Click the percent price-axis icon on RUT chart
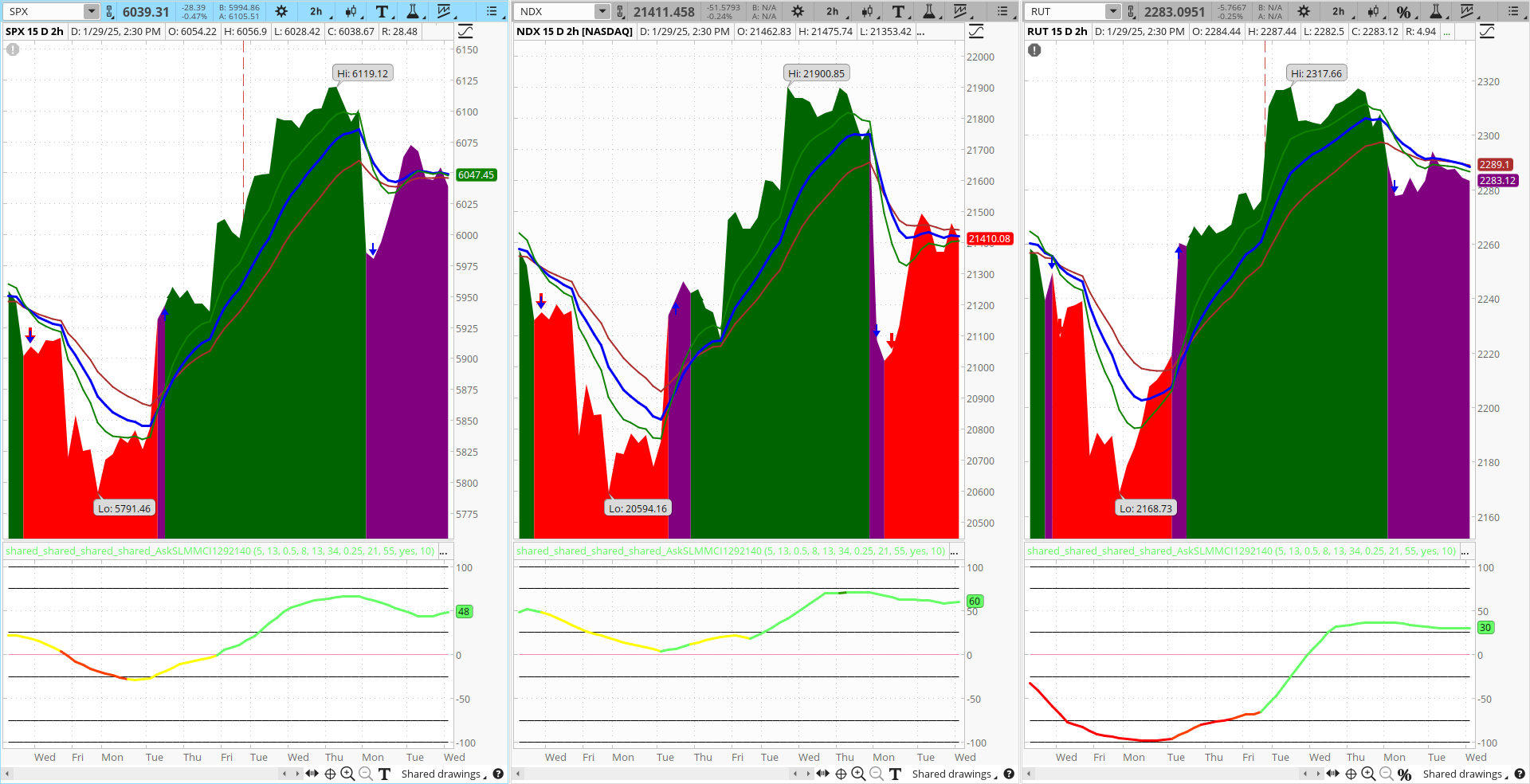1530x784 pixels. point(1405,11)
